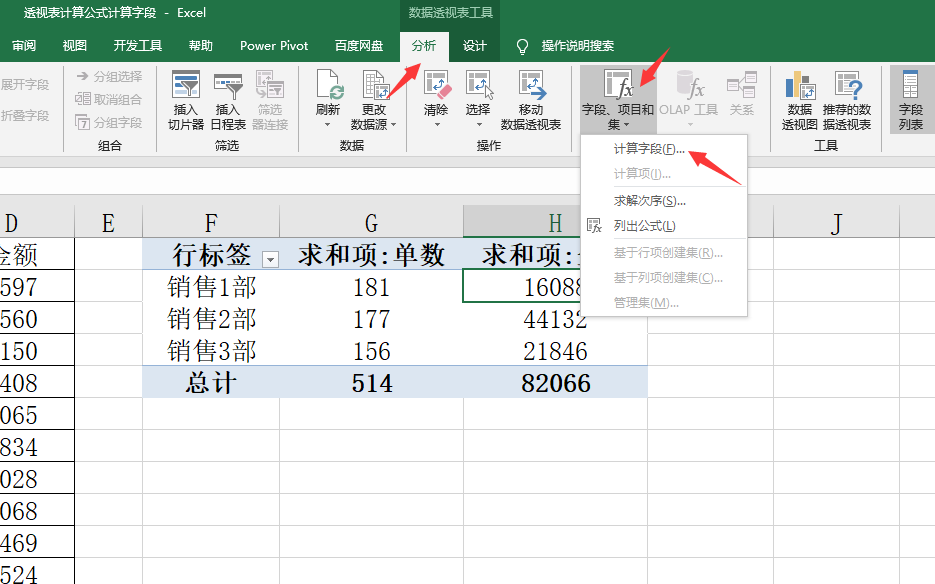Open the 开发工具 ribbon tab
This screenshot has height=584, width=935.
pos(138,46)
